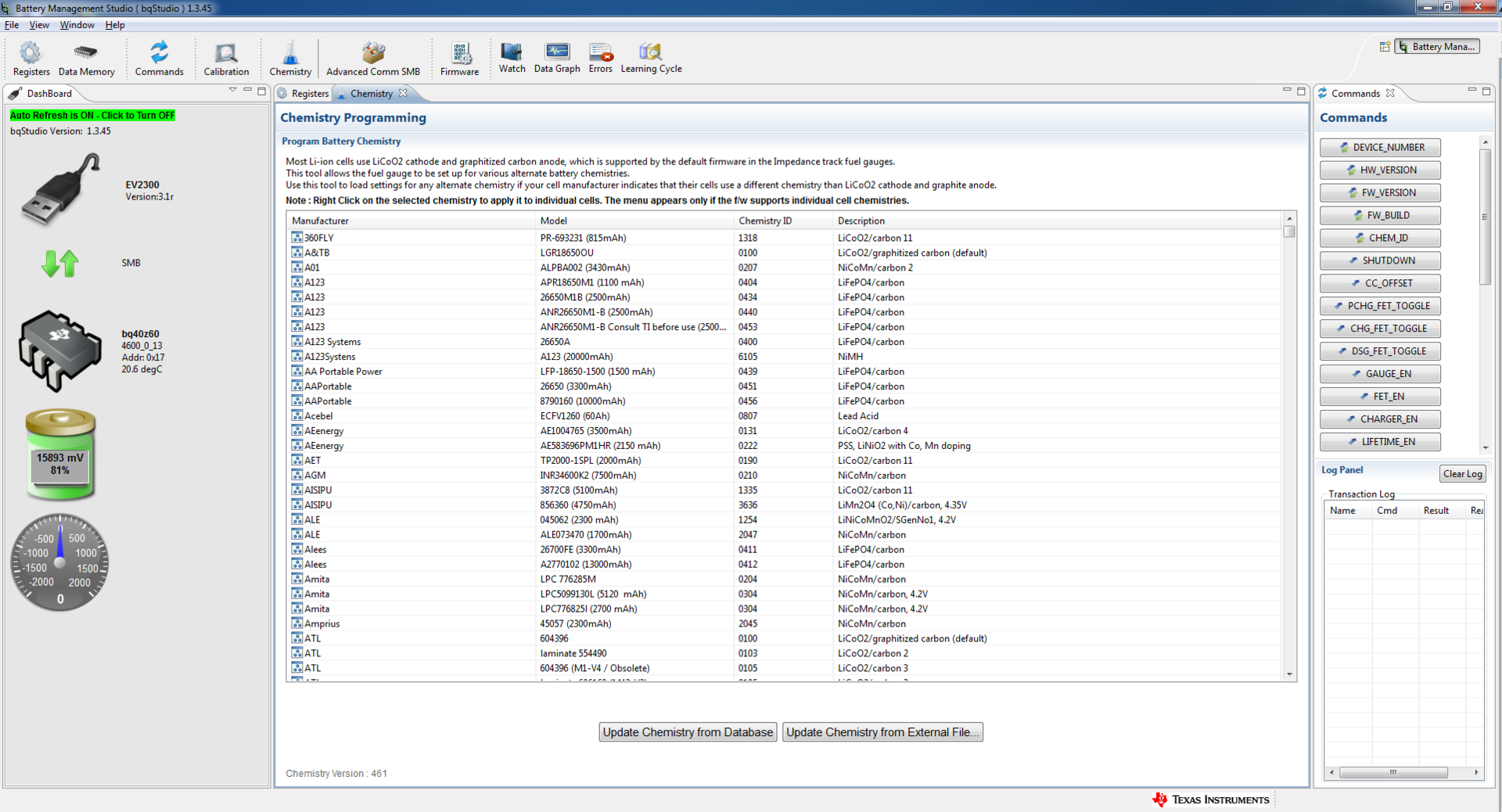This screenshot has width=1502, height=812.
Task: Send the FW_VERSION command
Action: [x=1380, y=192]
